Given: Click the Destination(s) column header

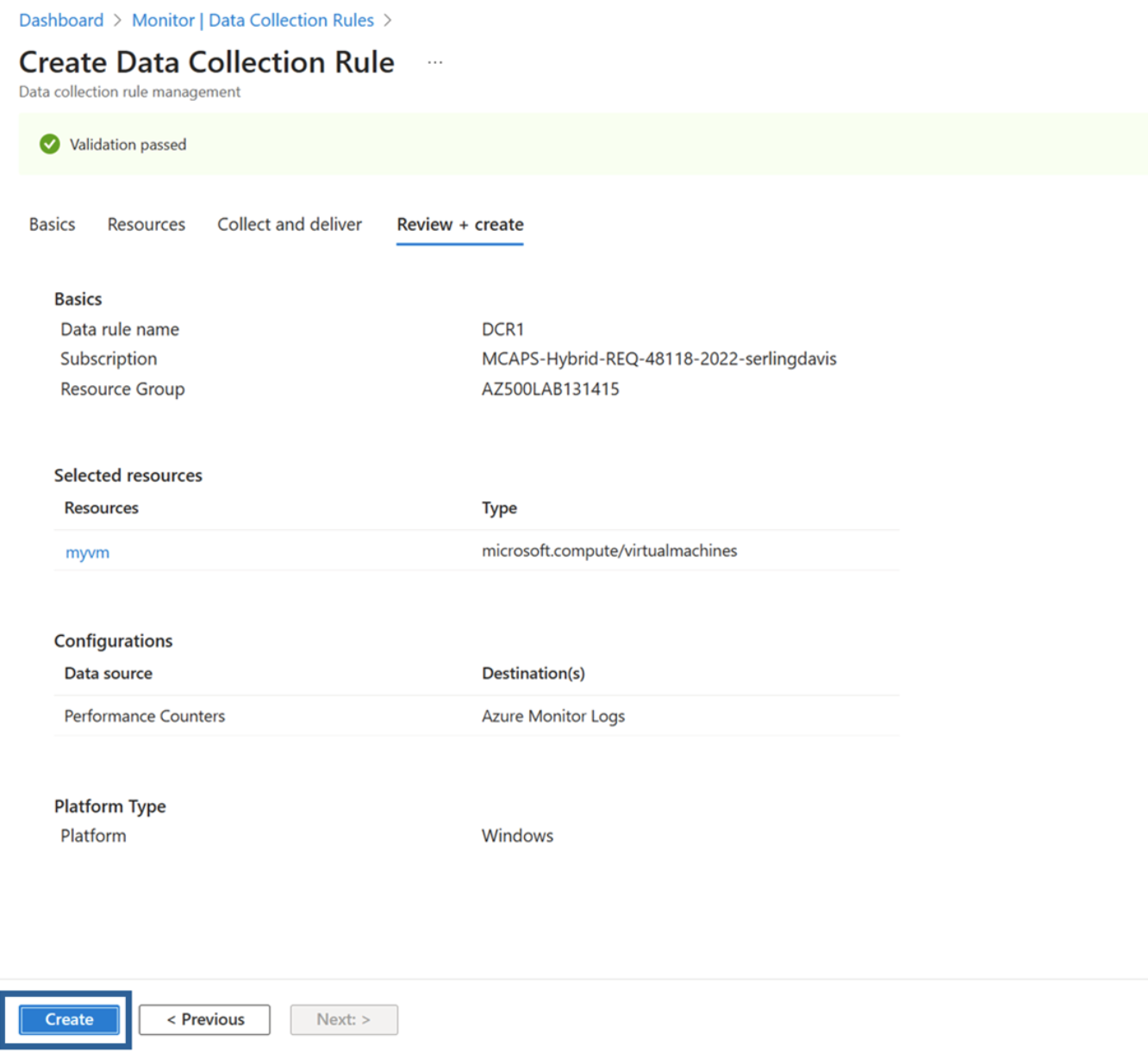Looking at the screenshot, I should (x=533, y=673).
